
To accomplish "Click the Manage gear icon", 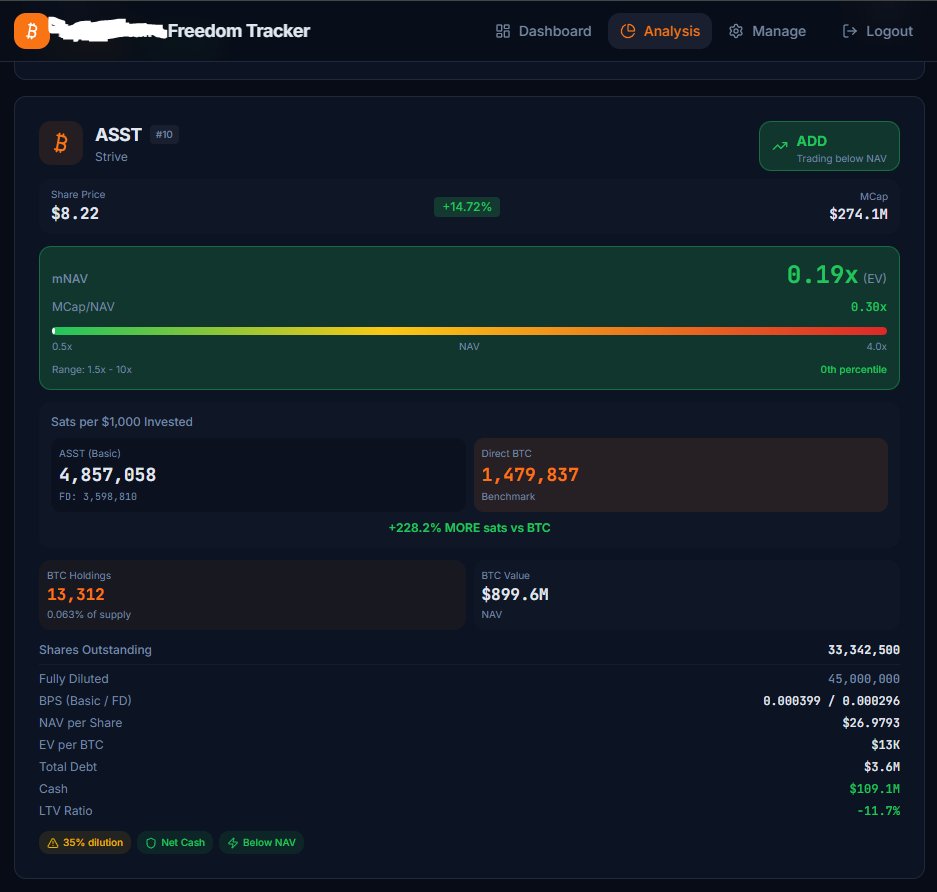I will coord(736,31).
